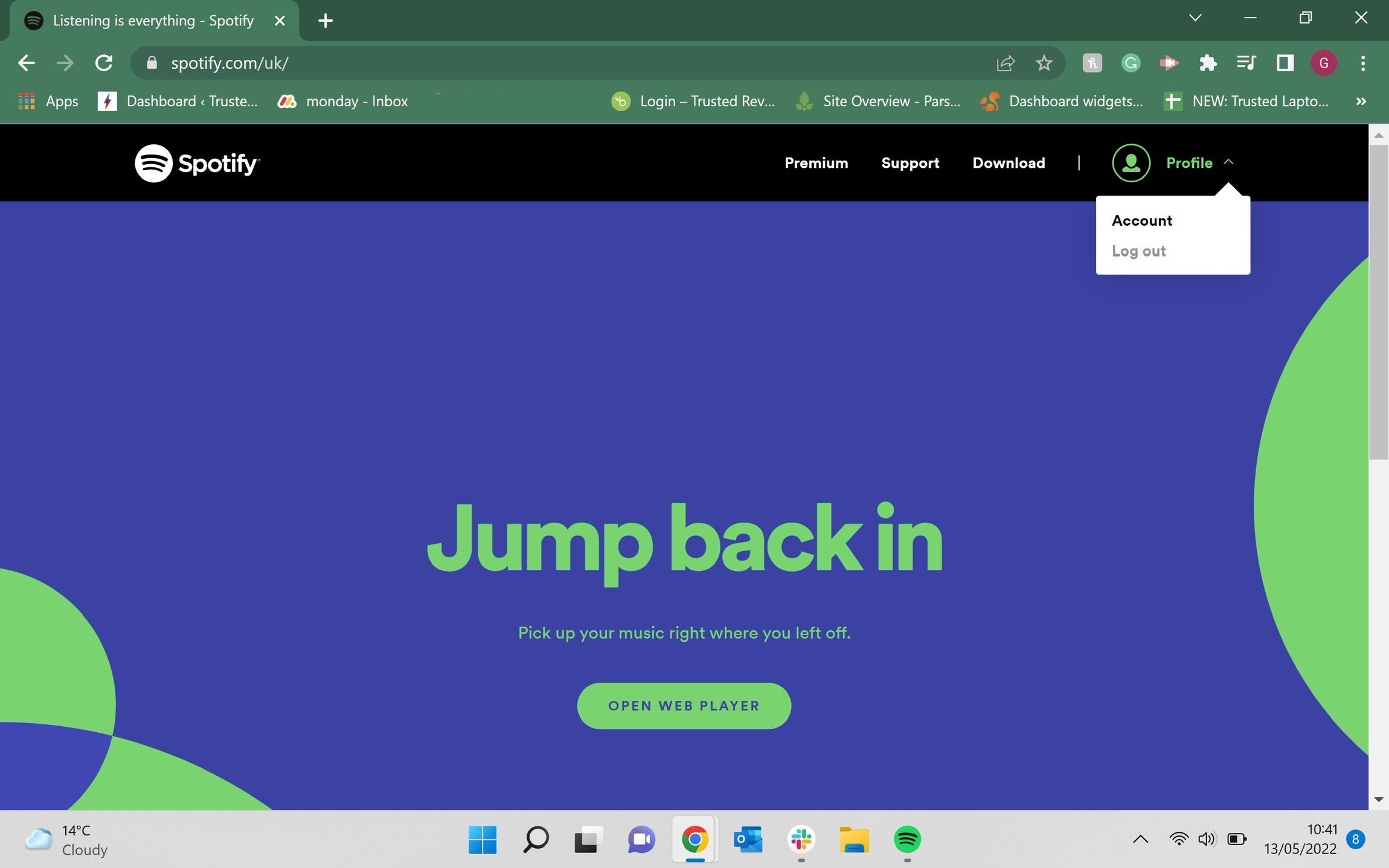Click the Profile label in the header
The height and width of the screenshot is (868, 1389).
[1189, 163]
